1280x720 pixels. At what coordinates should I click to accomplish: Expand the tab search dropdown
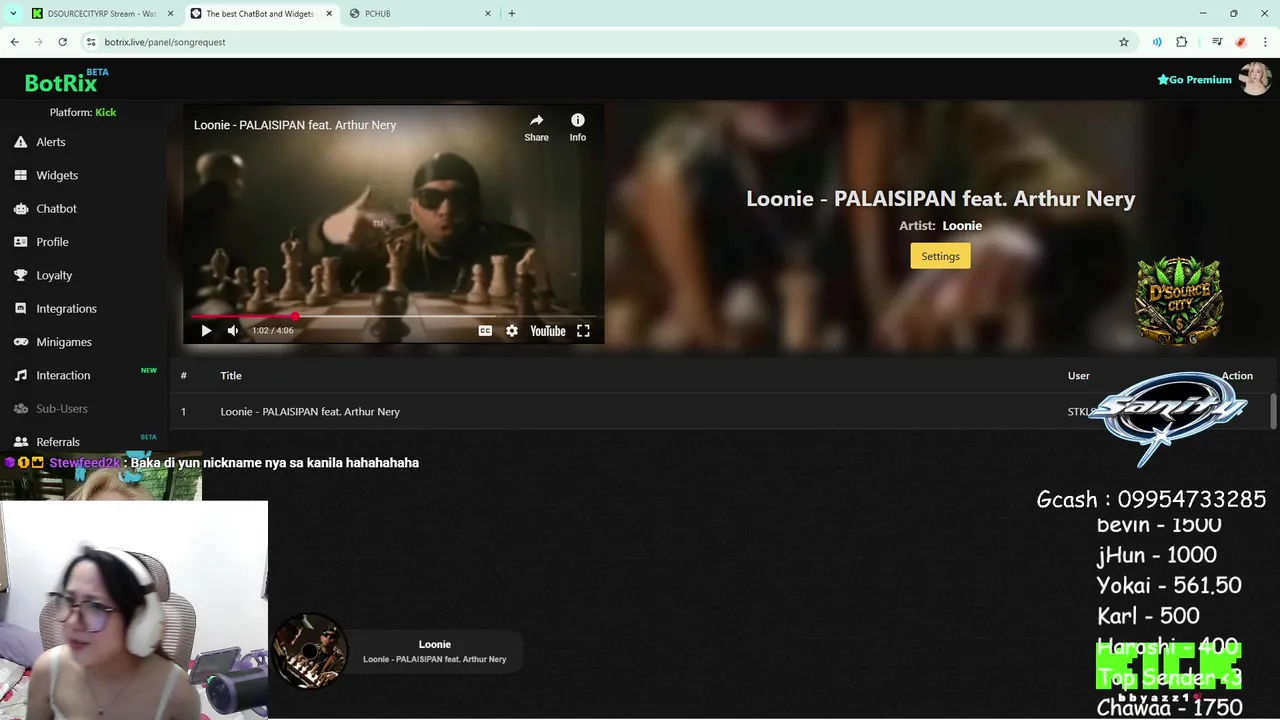click(x=13, y=14)
